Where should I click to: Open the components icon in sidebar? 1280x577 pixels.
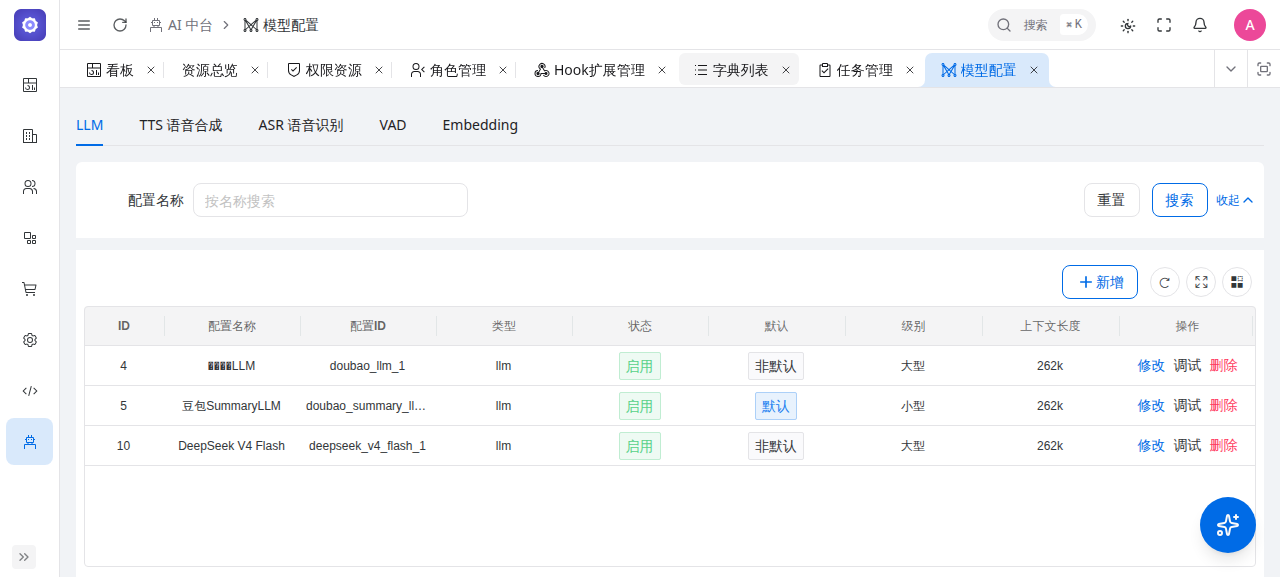click(30, 238)
